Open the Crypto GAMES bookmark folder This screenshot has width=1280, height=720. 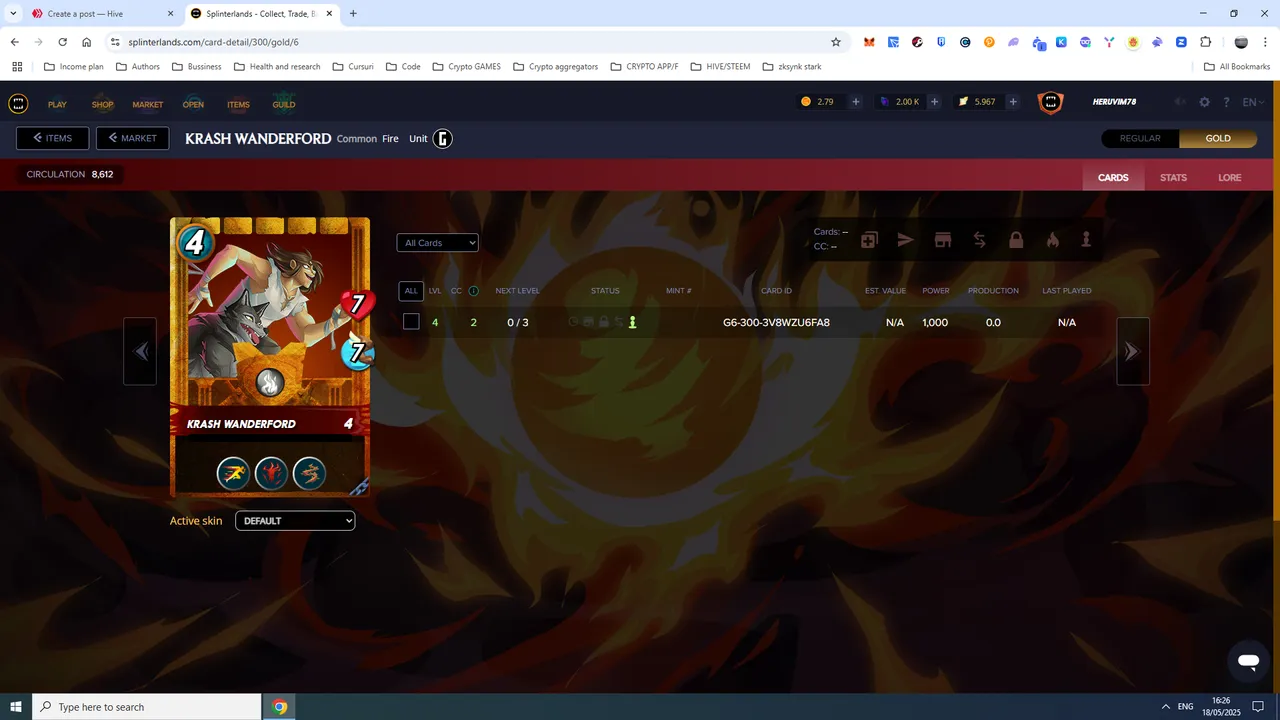(x=466, y=67)
